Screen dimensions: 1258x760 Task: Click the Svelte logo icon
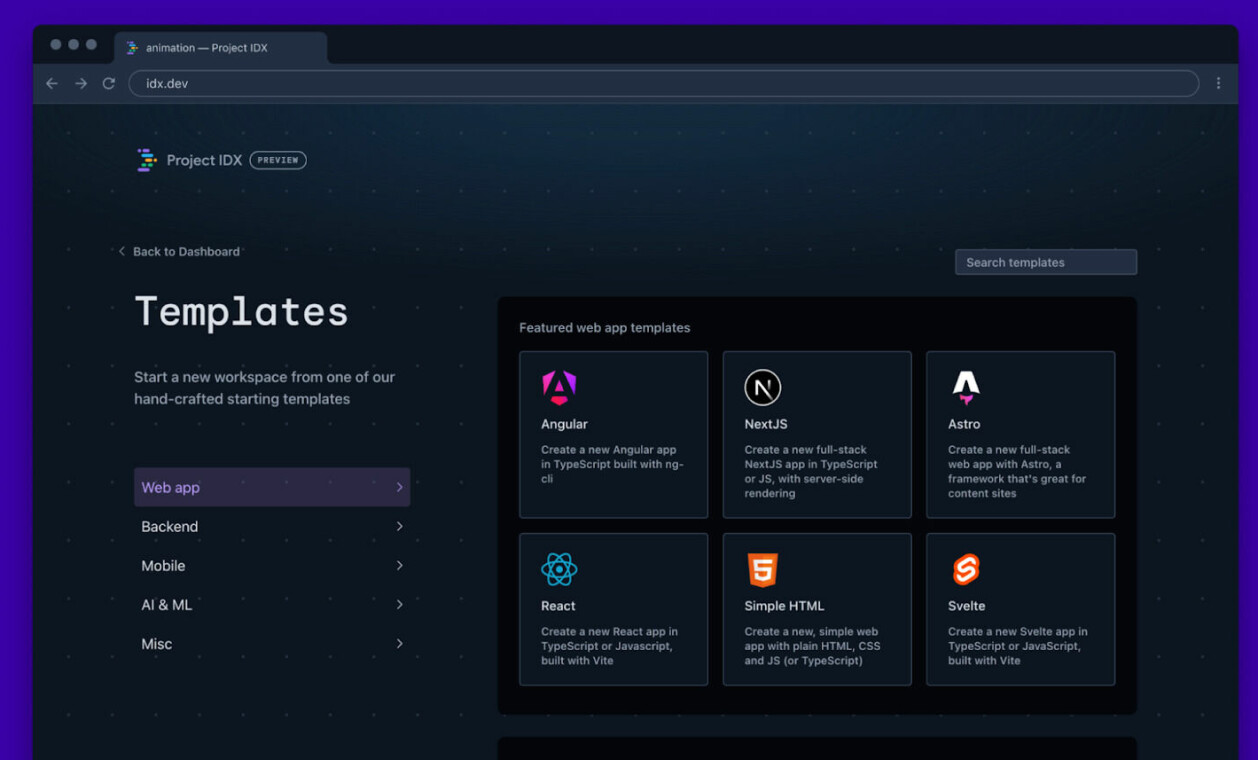[x=966, y=570]
